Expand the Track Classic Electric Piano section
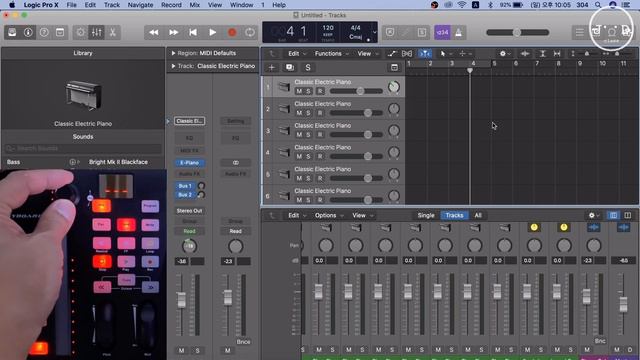Viewport: 640px width, 360px height. coord(173,66)
